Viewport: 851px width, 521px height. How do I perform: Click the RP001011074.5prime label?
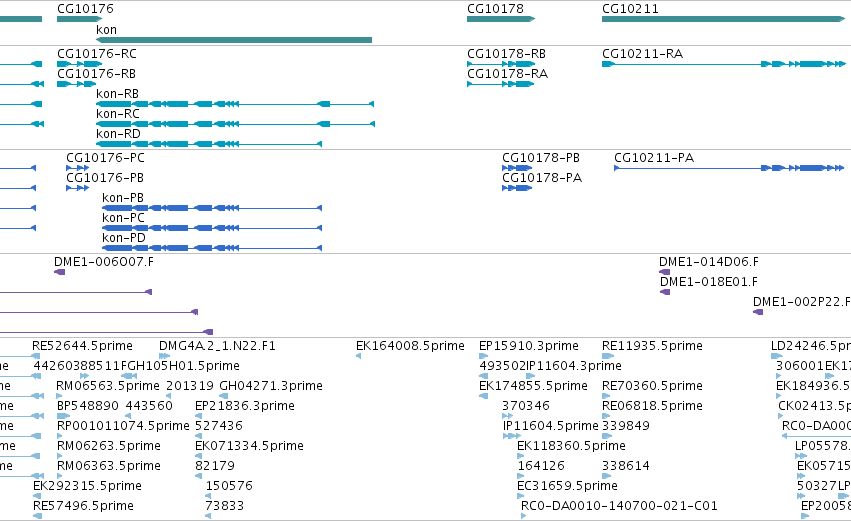(x=123, y=426)
